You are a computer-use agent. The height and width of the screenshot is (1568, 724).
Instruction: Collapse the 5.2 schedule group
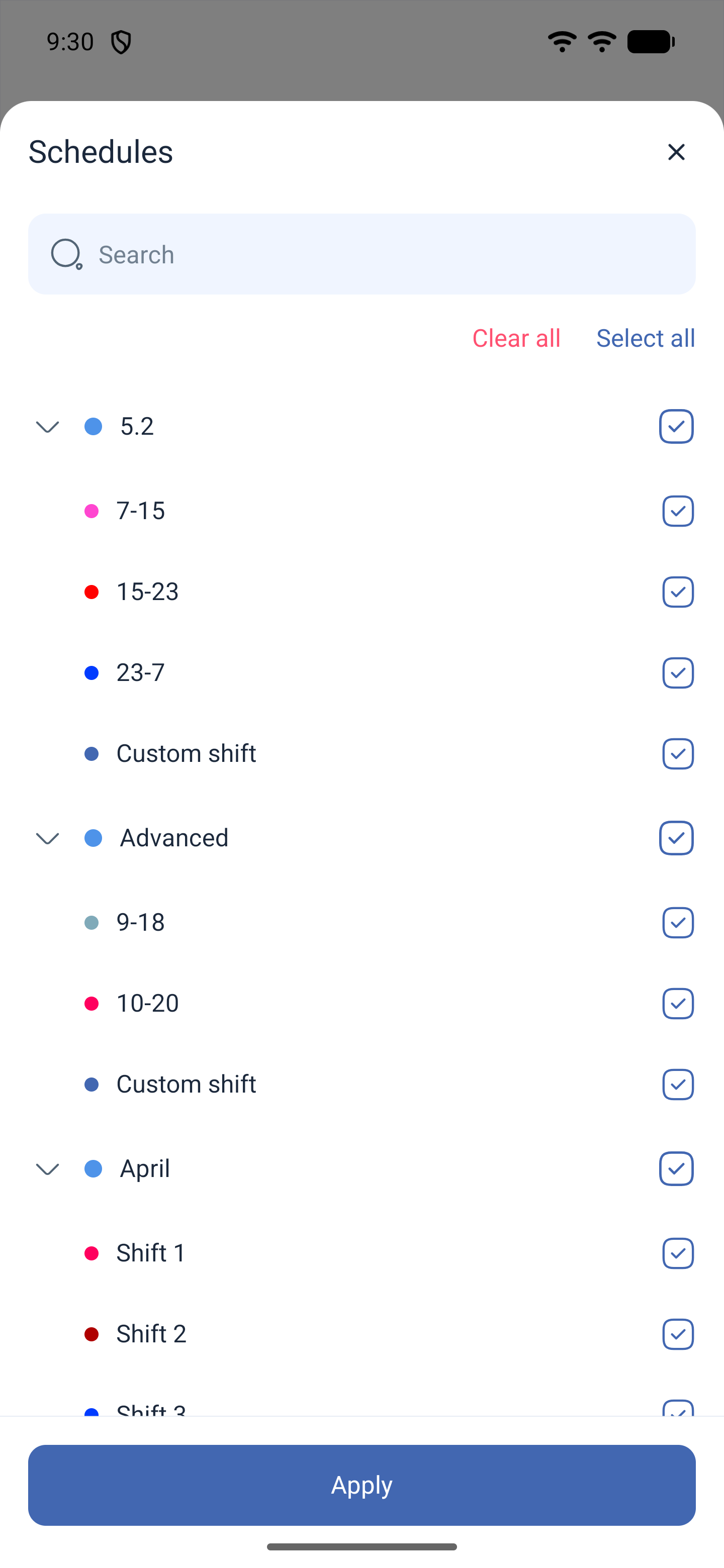[47, 427]
